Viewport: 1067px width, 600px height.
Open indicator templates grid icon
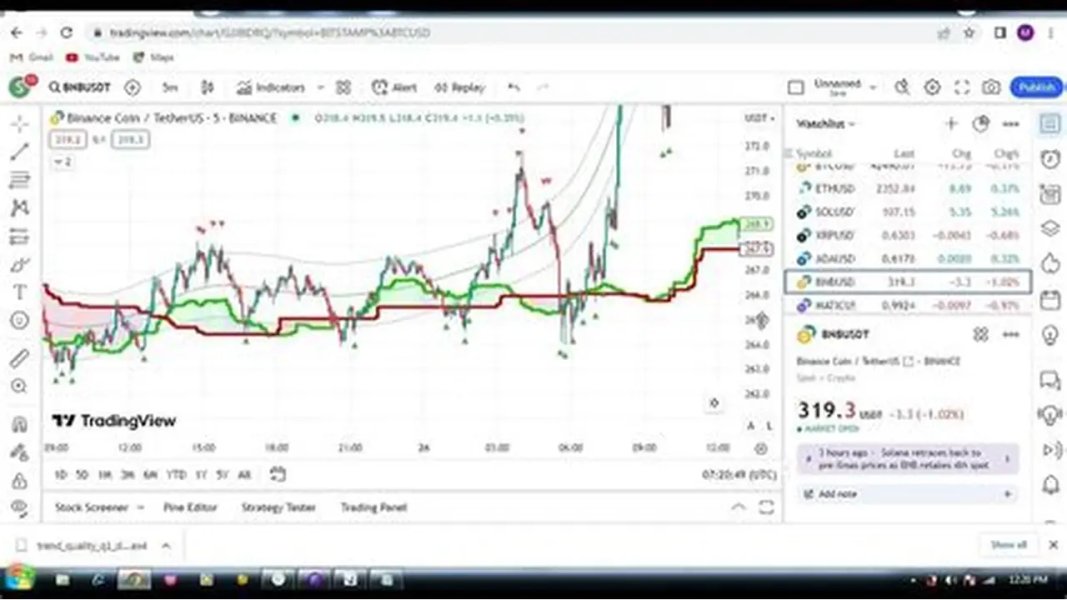point(344,87)
